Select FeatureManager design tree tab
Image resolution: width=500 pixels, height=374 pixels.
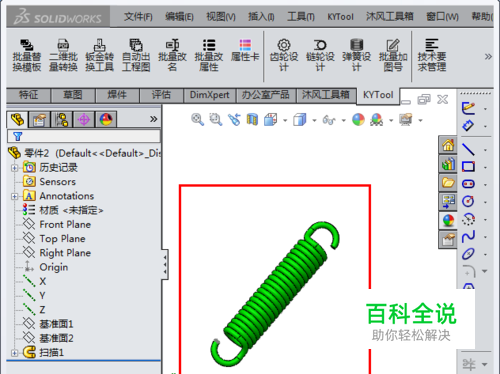coord(17,119)
